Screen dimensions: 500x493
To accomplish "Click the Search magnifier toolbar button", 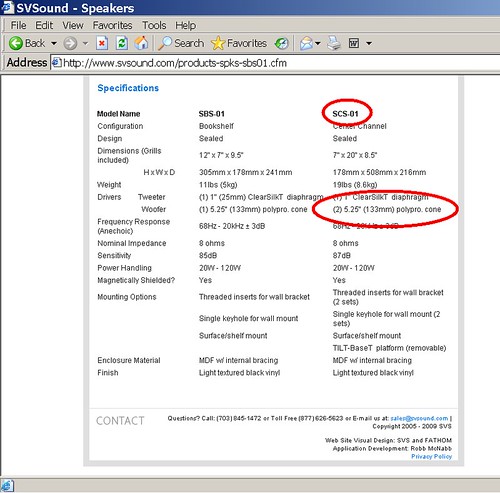I will [x=181, y=43].
